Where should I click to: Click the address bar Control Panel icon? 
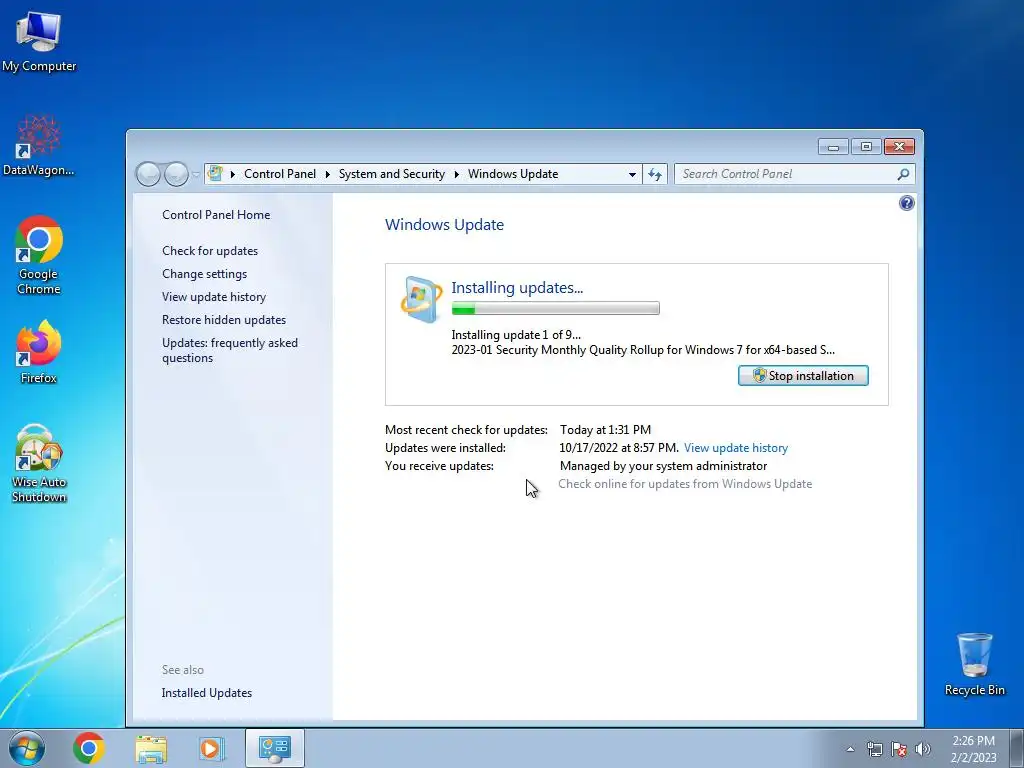215,174
